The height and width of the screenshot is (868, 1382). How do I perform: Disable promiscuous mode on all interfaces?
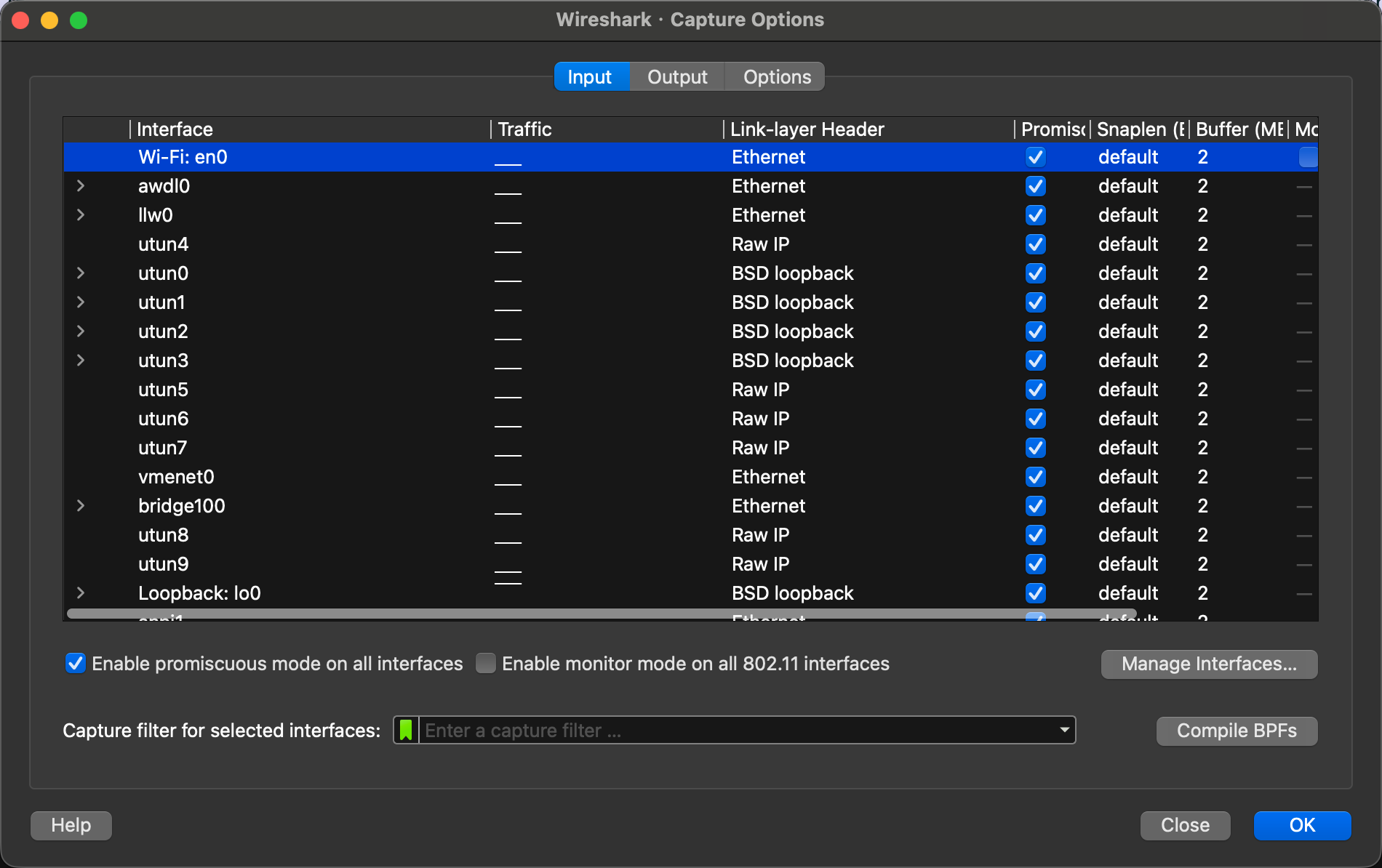76,663
